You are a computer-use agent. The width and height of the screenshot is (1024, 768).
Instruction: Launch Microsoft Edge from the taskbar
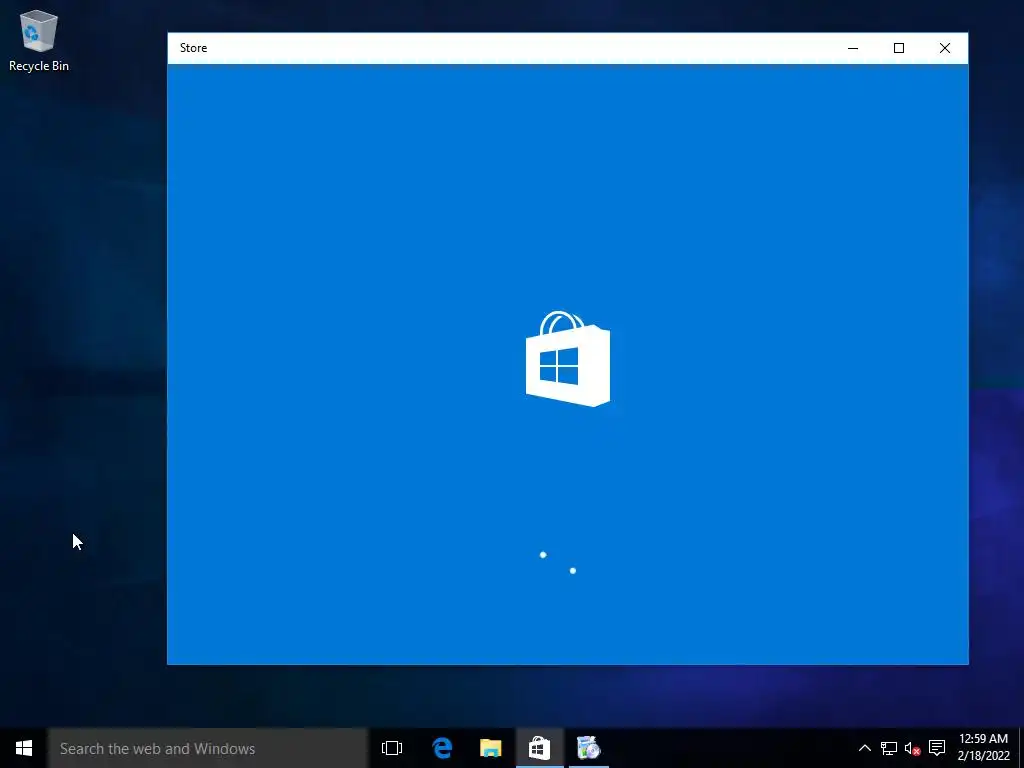point(442,748)
